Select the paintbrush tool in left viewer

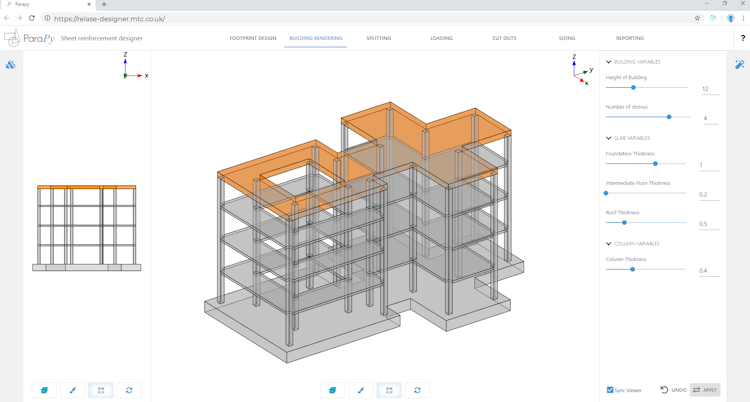[72, 390]
